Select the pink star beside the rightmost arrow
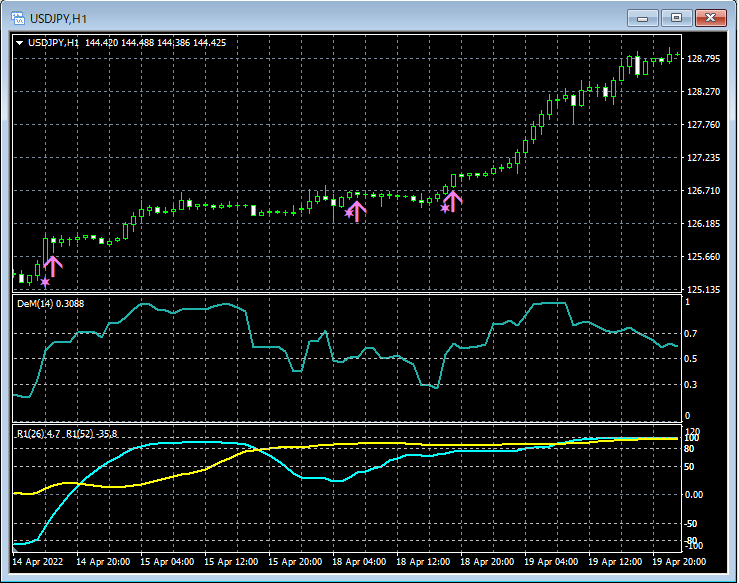Image resolution: width=739 pixels, height=583 pixels. coord(444,209)
